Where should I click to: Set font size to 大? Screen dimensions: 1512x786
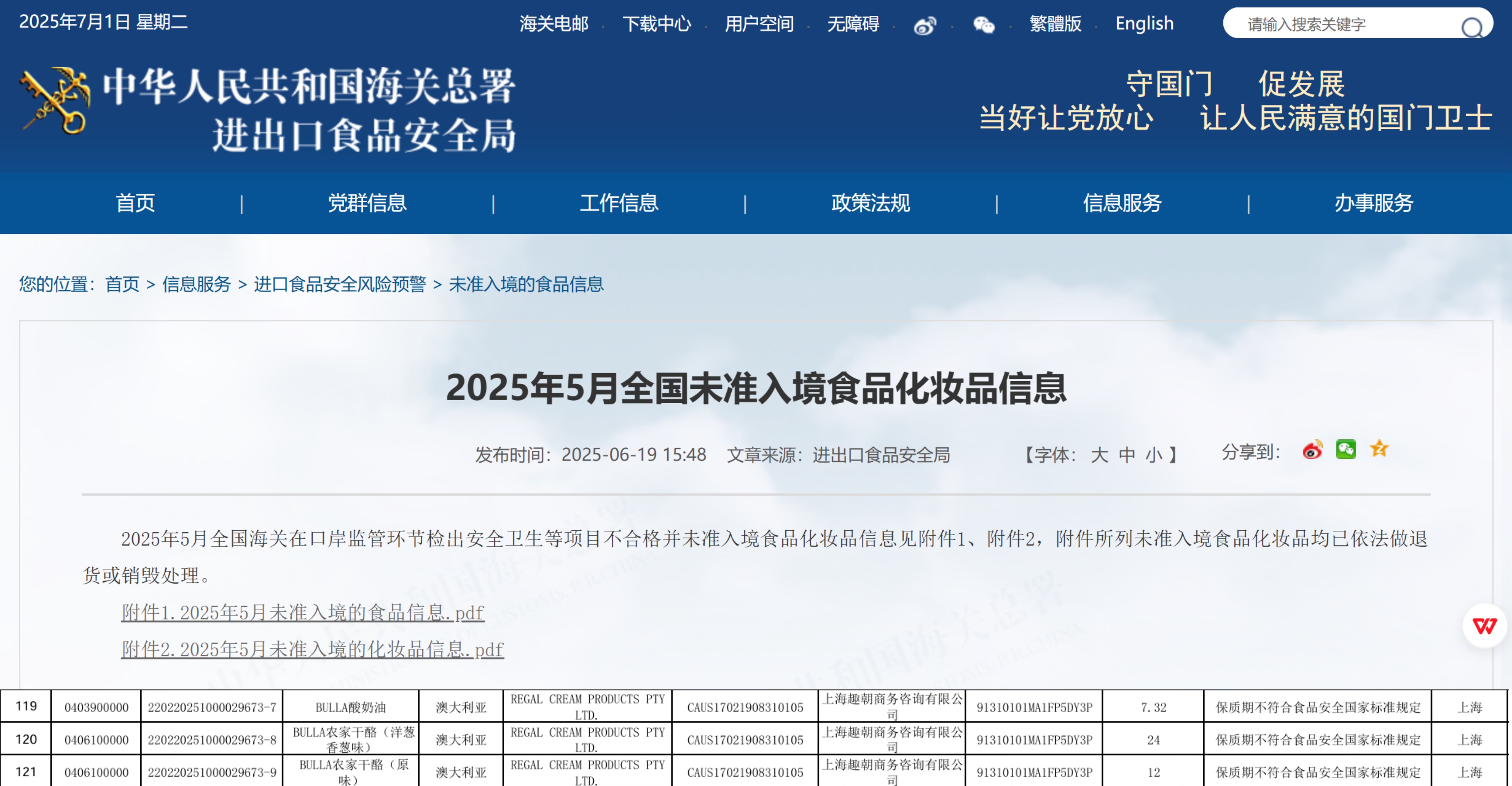click(x=1099, y=455)
